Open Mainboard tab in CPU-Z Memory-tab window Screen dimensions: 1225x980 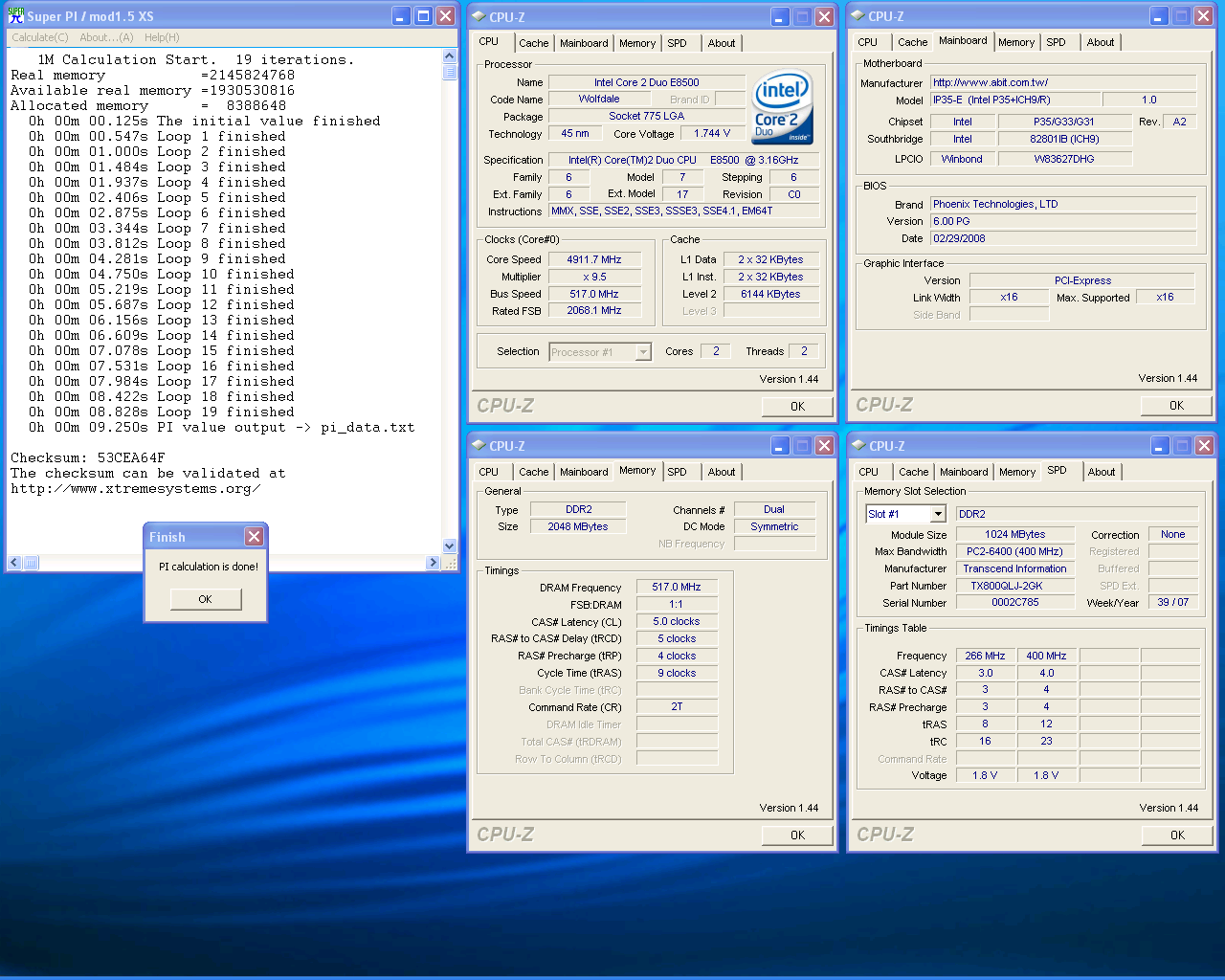[584, 472]
